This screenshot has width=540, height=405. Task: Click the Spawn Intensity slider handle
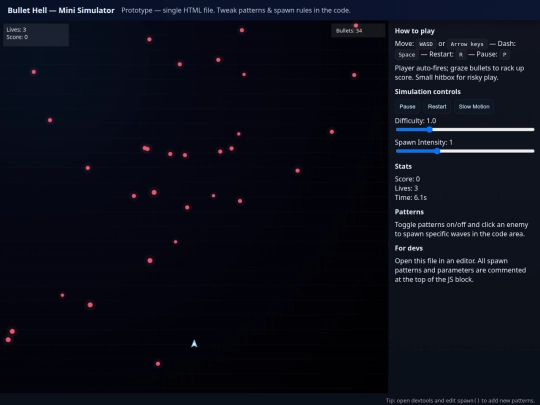(437, 151)
